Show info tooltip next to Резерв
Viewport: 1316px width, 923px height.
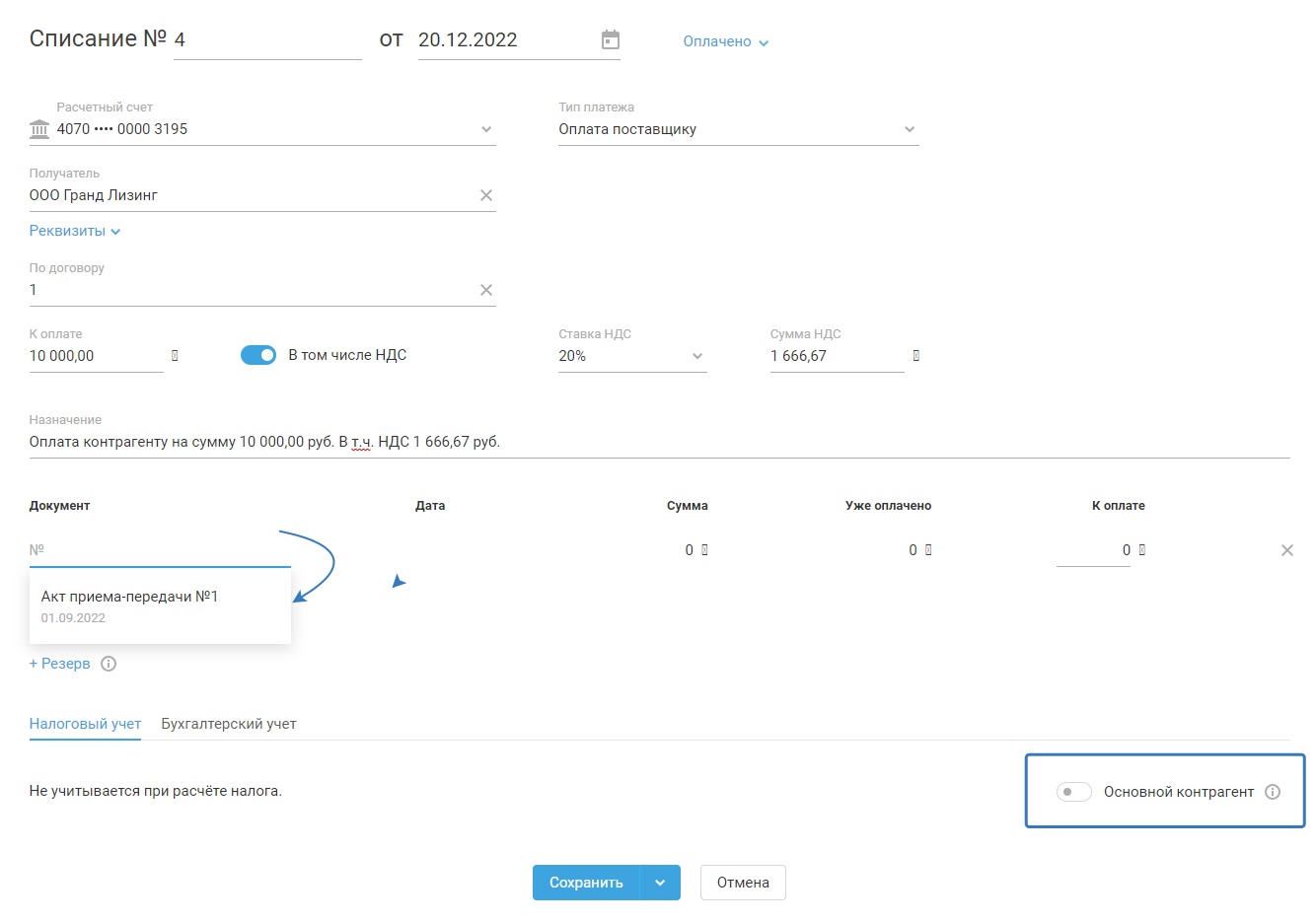[109, 664]
